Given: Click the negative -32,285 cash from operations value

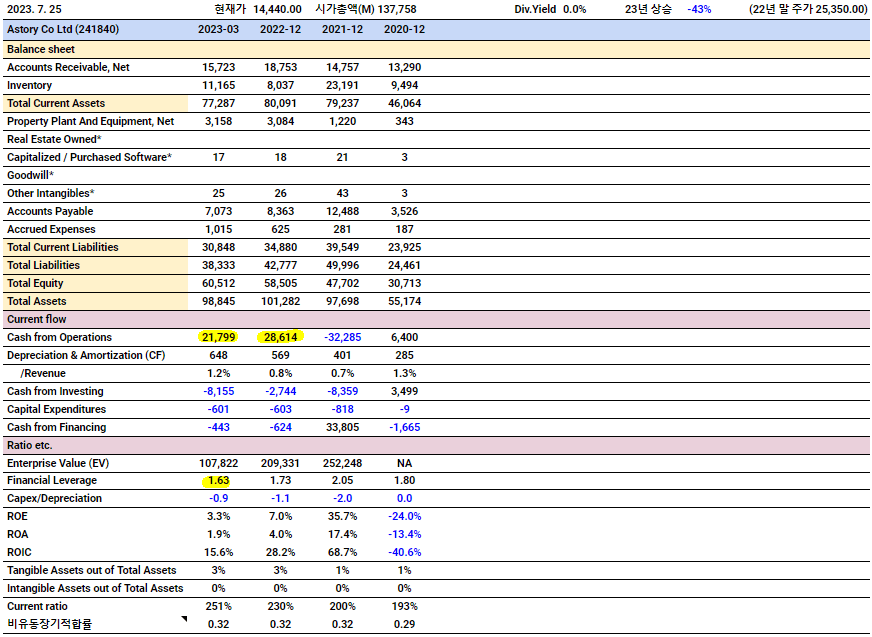Looking at the screenshot, I should coord(342,338).
